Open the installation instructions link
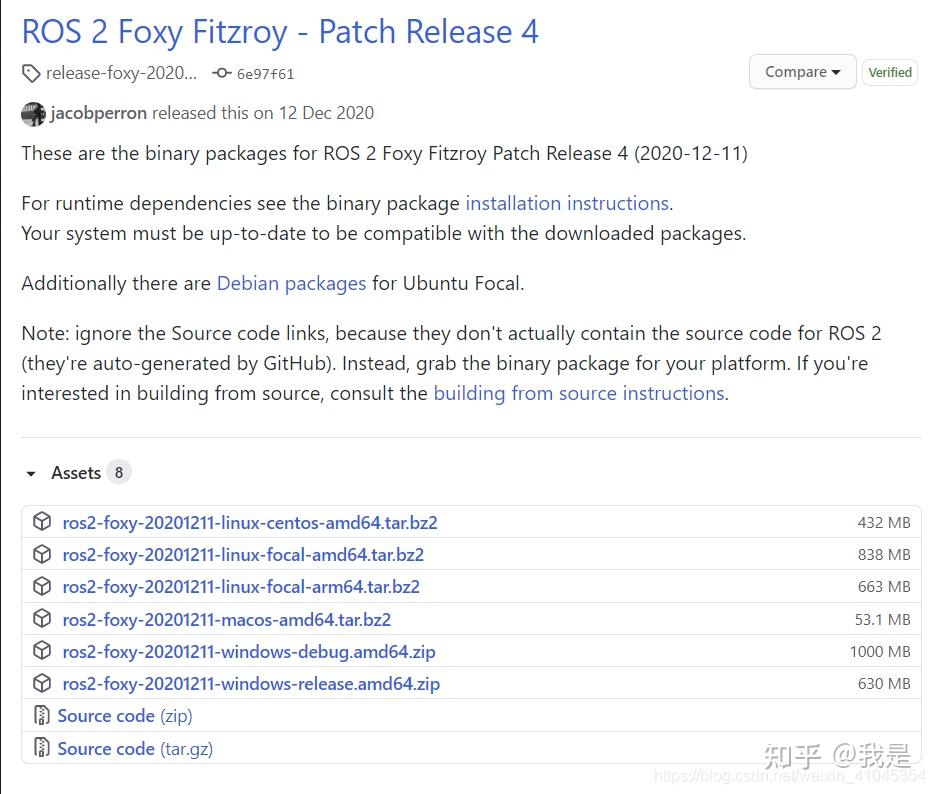The height and width of the screenshot is (794, 935). tap(566, 203)
